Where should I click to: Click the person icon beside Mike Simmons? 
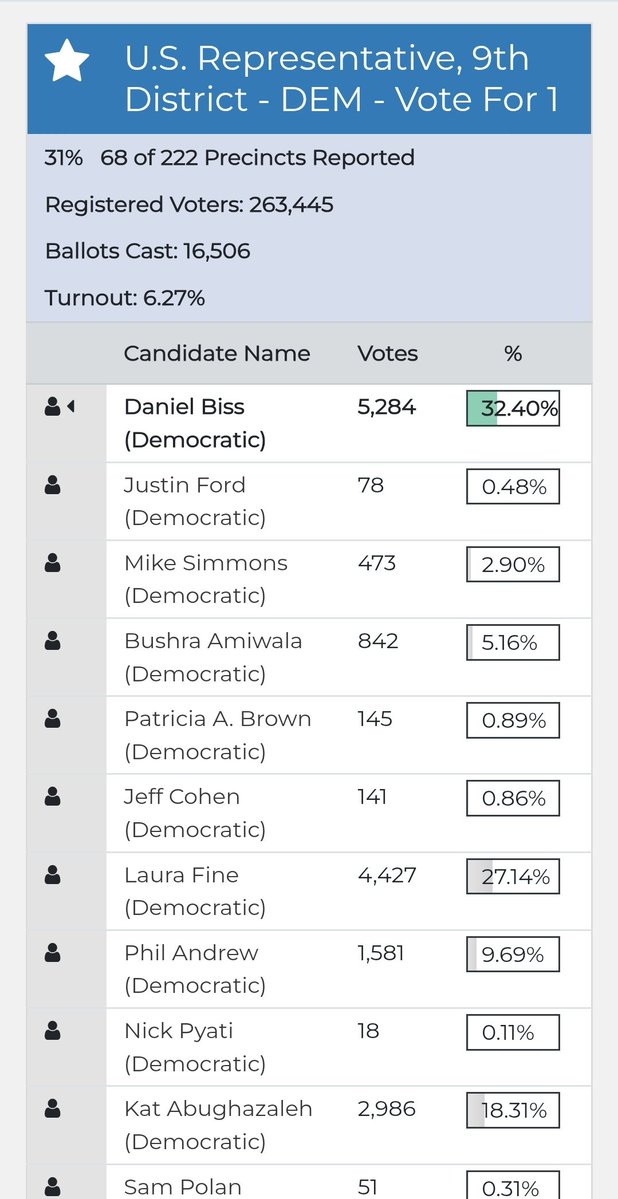[x=53, y=563]
